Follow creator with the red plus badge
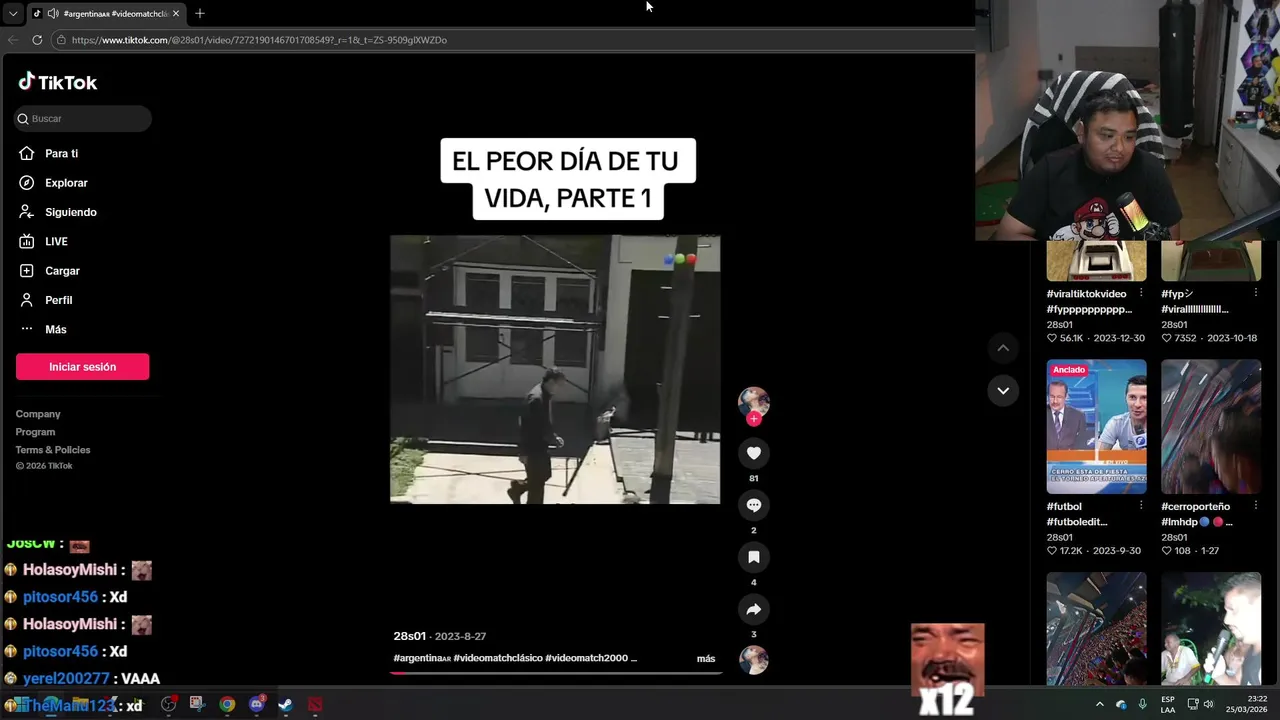This screenshot has width=1280, height=720. pyautogui.click(x=754, y=419)
